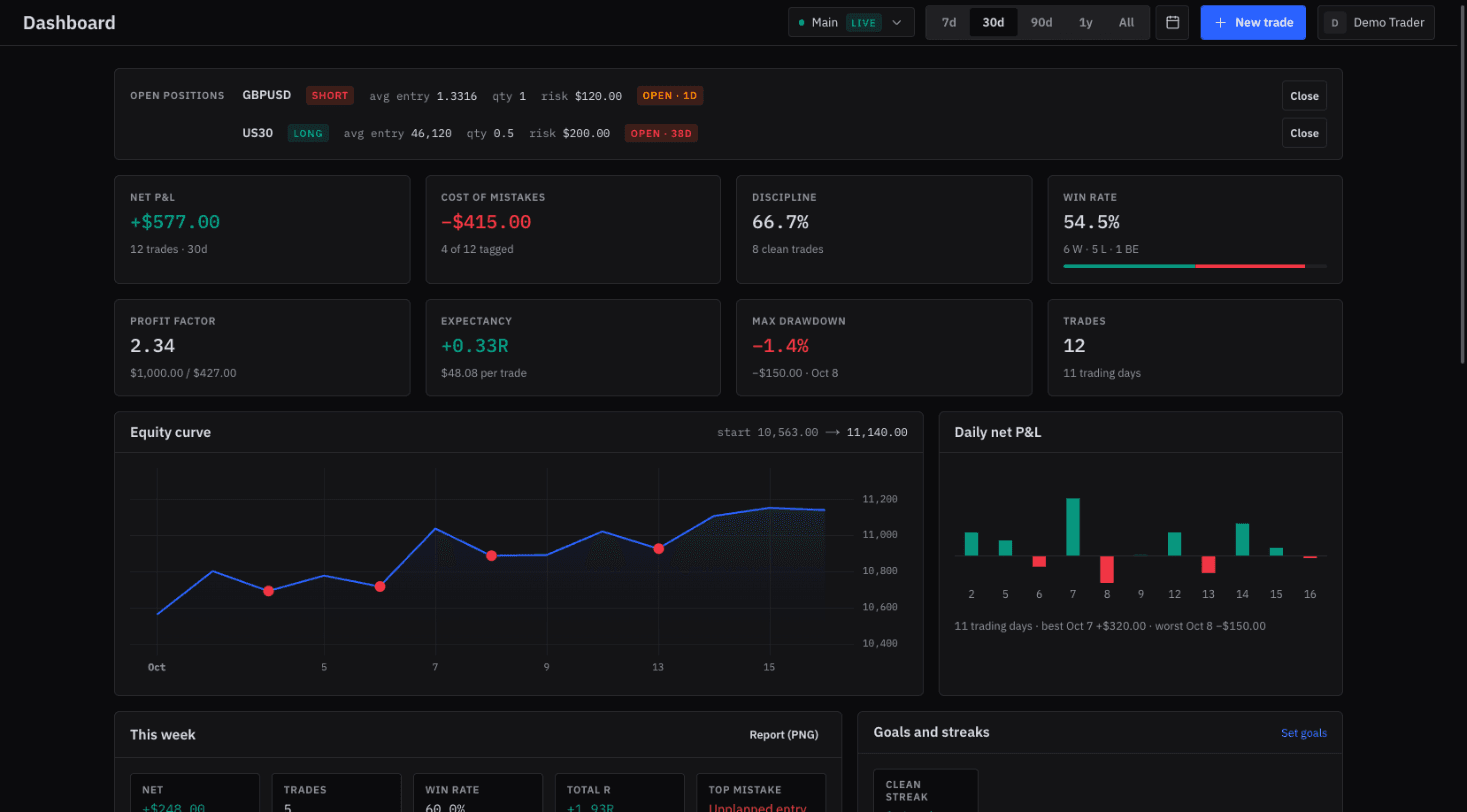Click the "66.7%" Discipline value

coord(780,222)
